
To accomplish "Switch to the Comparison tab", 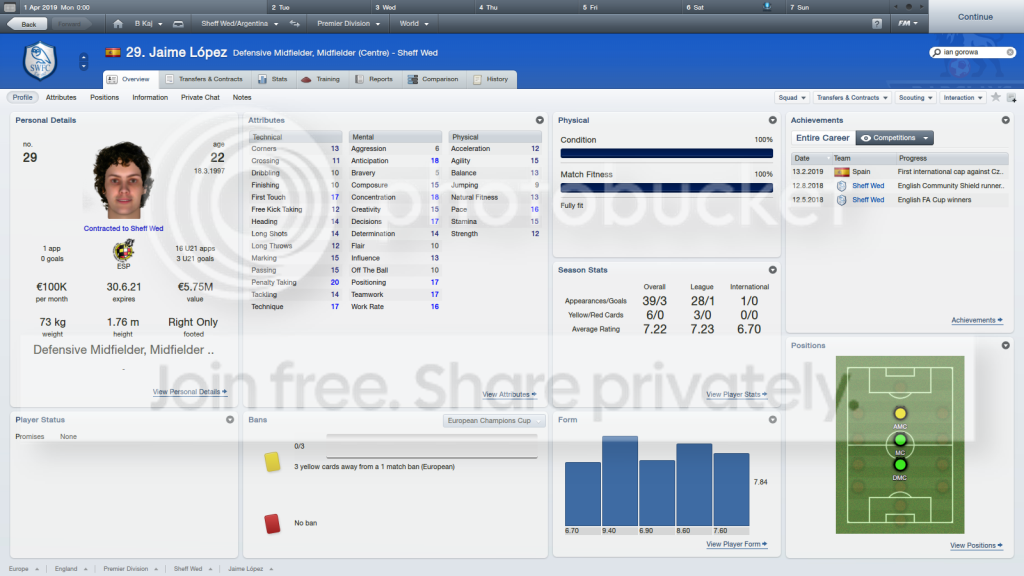I will pos(434,79).
